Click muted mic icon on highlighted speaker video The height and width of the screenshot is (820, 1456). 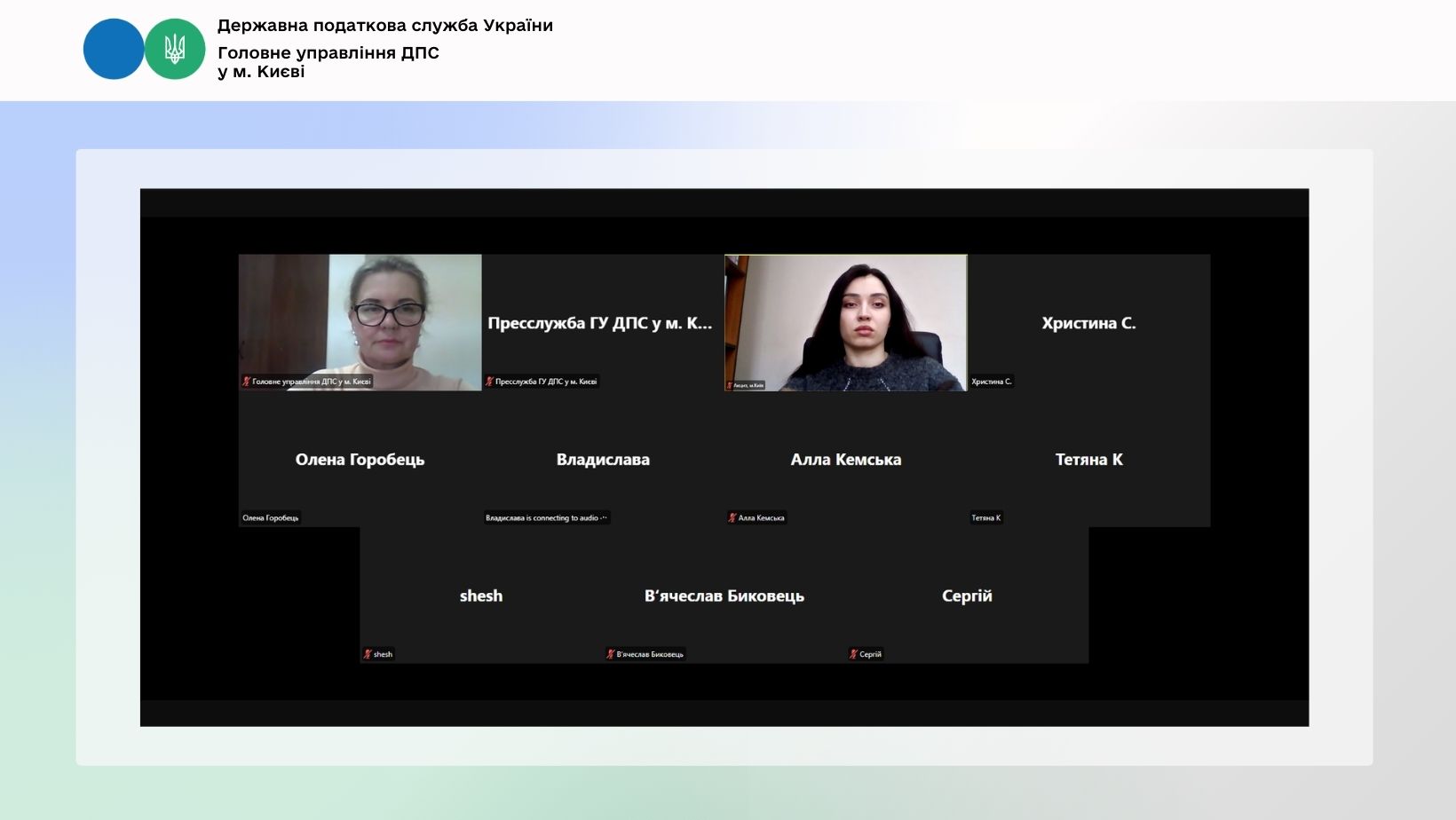click(x=731, y=385)
